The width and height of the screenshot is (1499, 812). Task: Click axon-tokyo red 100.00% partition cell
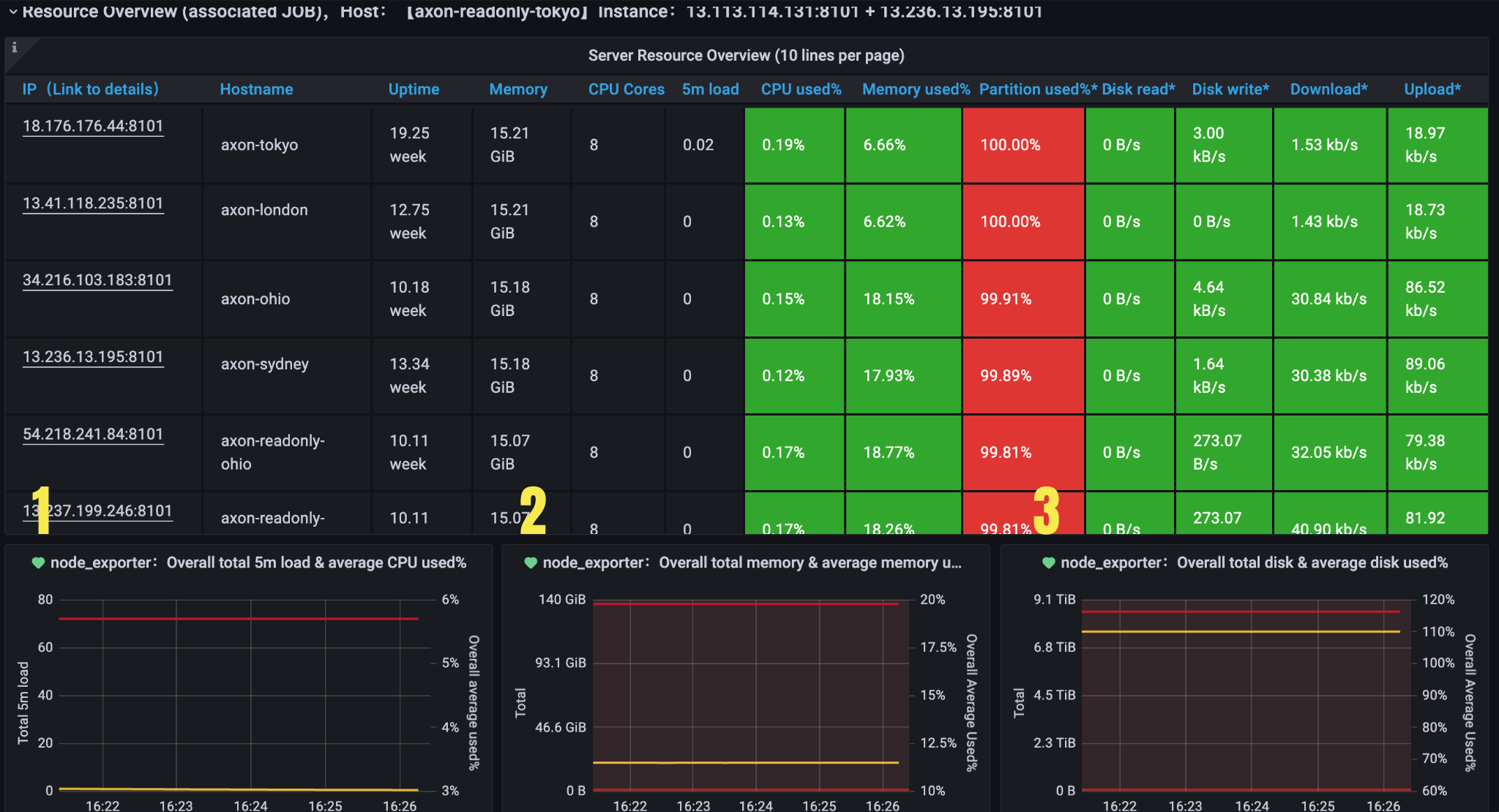point(1023,145)
